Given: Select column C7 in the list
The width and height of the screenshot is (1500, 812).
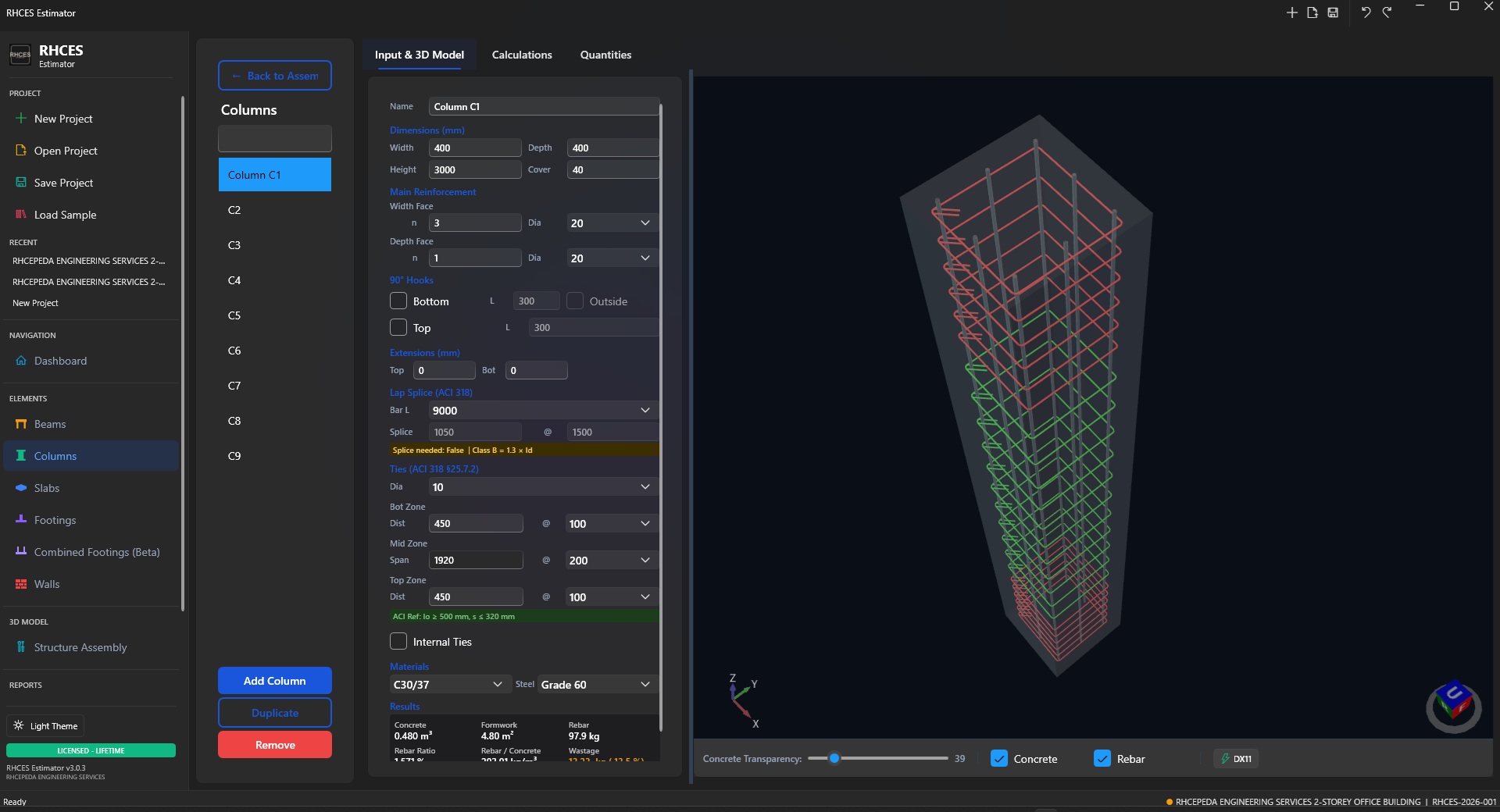Looking at the screenshot, I should [275, 386].
